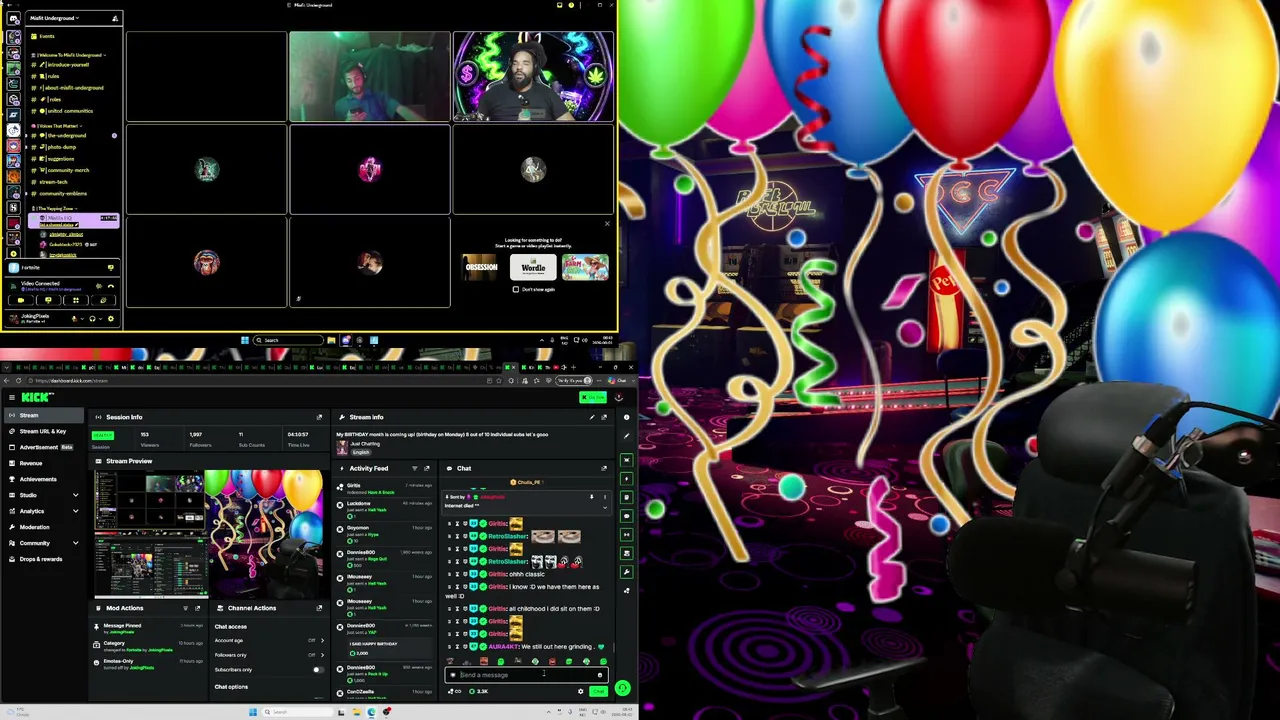Unpin the pinned chat message
The height and width of the screenshot is (720, 1280).
pyautogui.click(x=591, y=497)
